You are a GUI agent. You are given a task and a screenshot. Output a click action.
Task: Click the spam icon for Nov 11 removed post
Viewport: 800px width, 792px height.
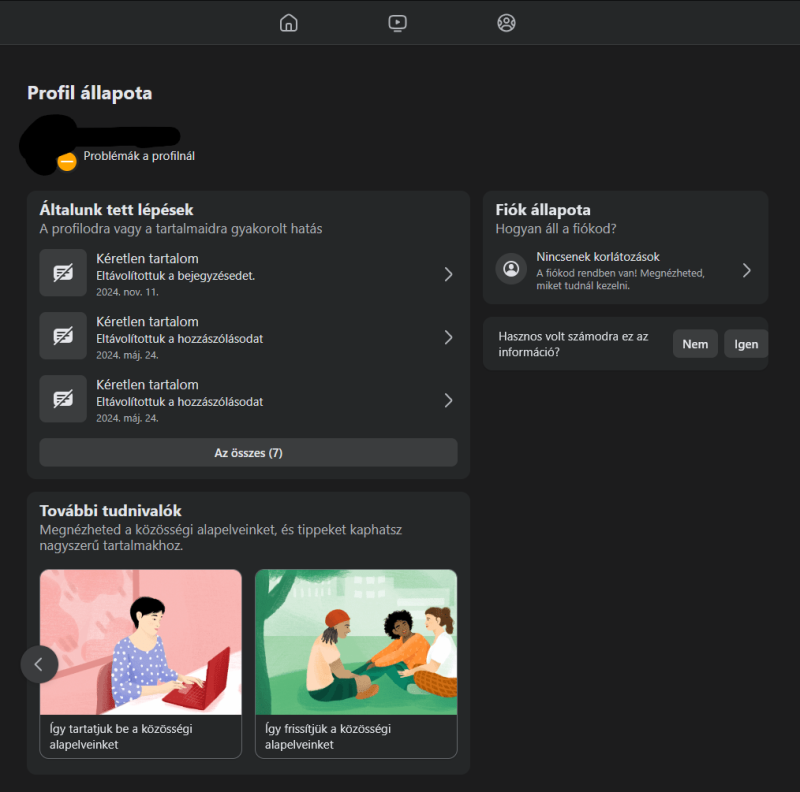coord(63,273)
